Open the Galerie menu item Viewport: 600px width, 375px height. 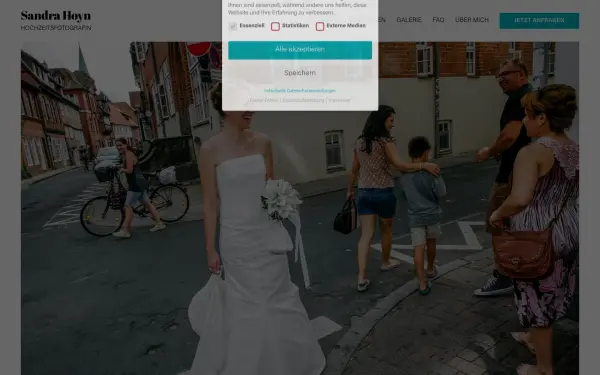coord(409,20)
